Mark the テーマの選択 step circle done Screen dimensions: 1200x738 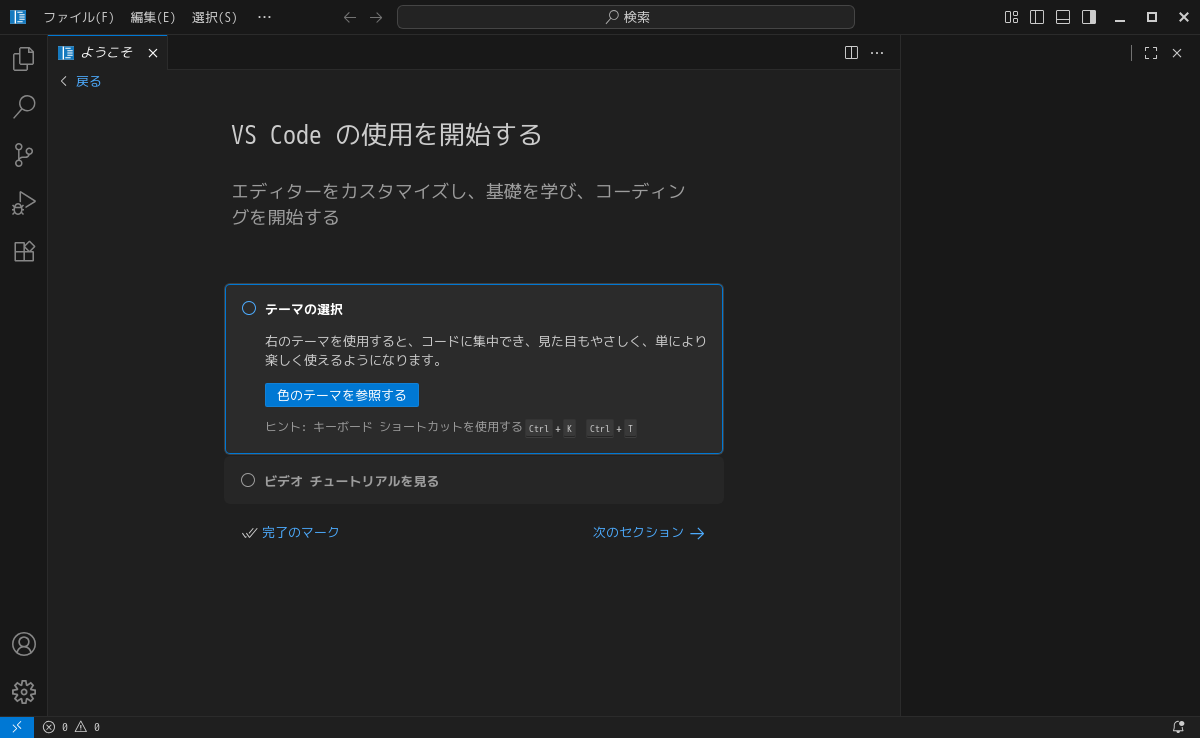pyautogui.click(x=249, y=308)
